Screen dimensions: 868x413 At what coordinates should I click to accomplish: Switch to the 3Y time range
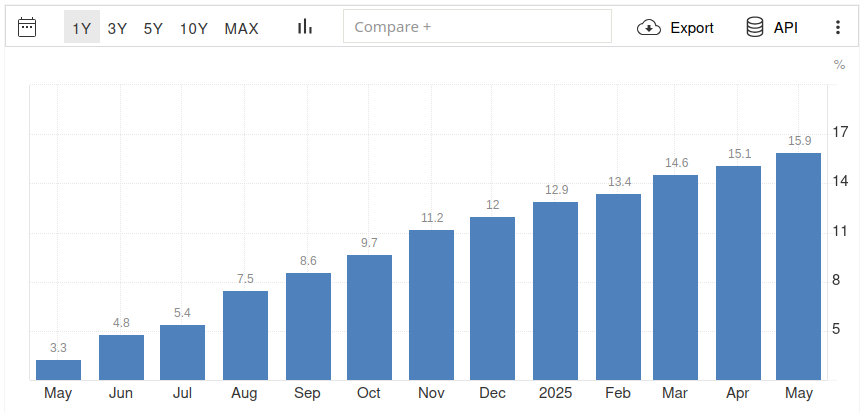point(117,28)
